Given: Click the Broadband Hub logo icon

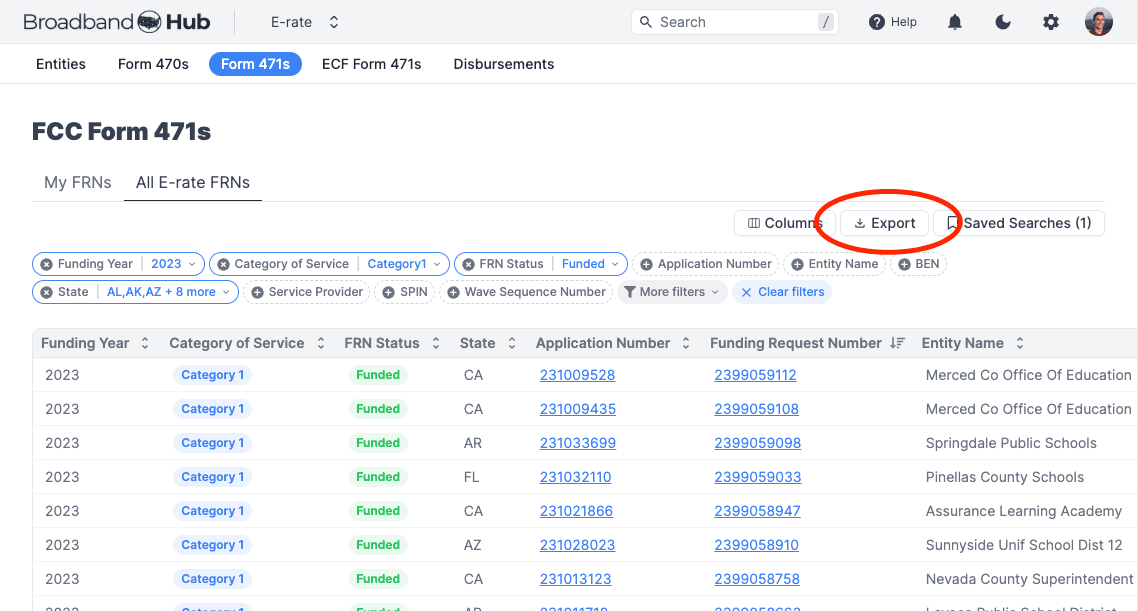Looking at the screenshot, I should 149,20.
